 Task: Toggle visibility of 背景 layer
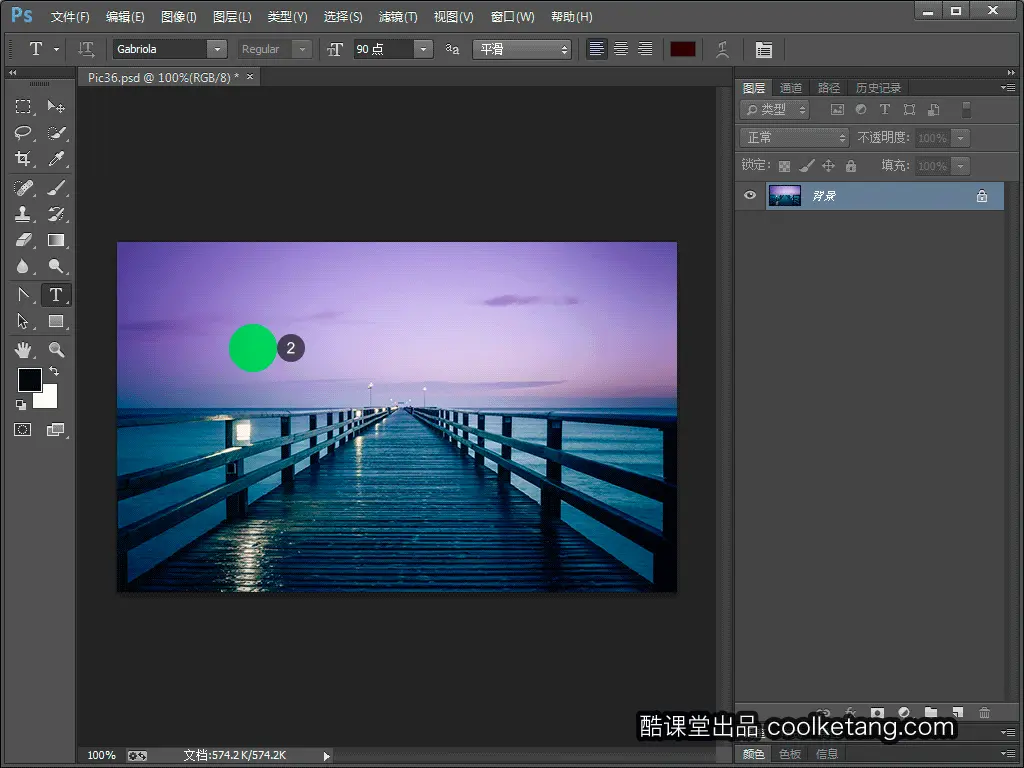click(x=750, y=195)
